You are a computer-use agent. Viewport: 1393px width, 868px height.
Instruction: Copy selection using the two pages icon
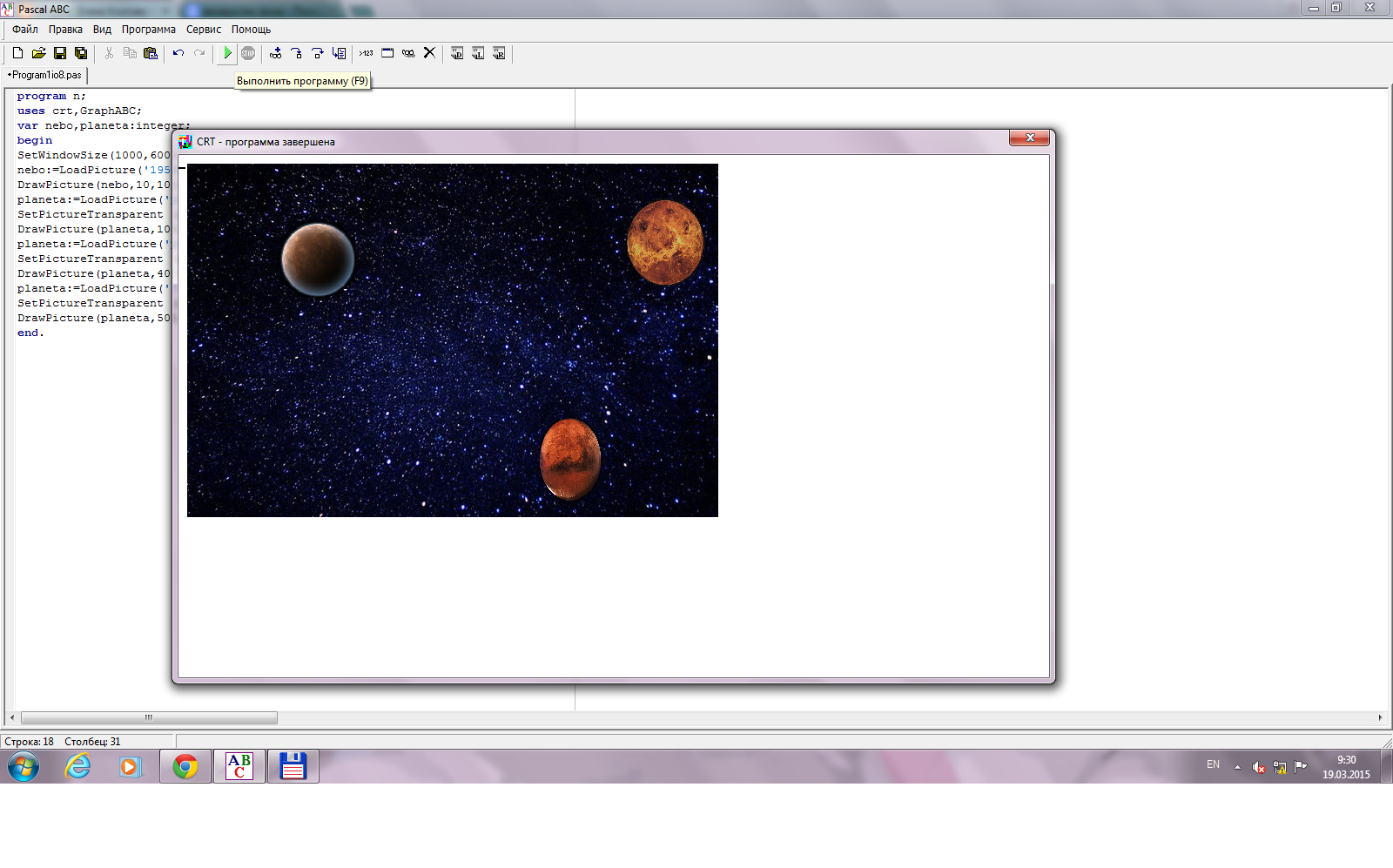click(x=130, y=53)
